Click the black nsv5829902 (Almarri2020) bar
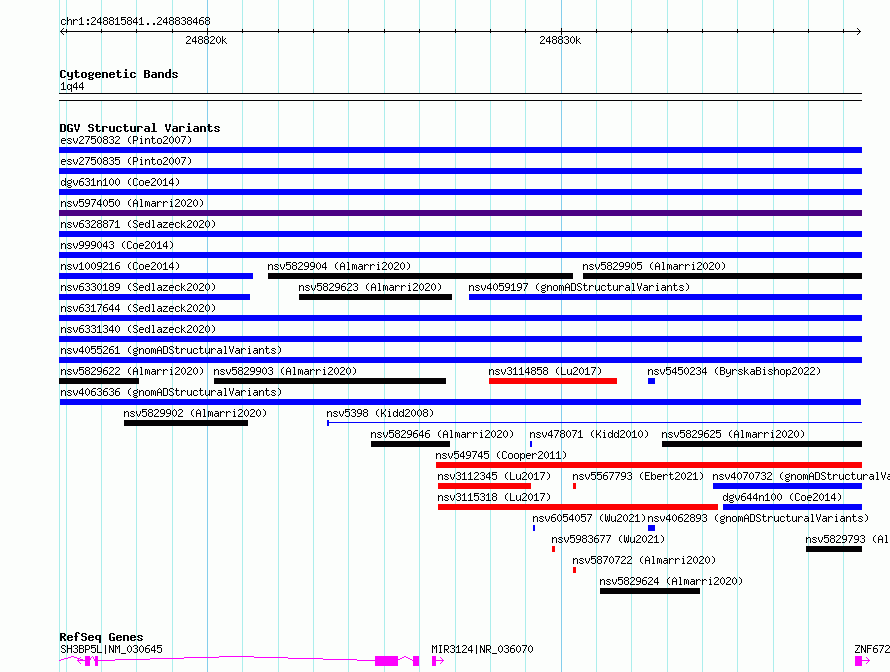 [186, 423]
